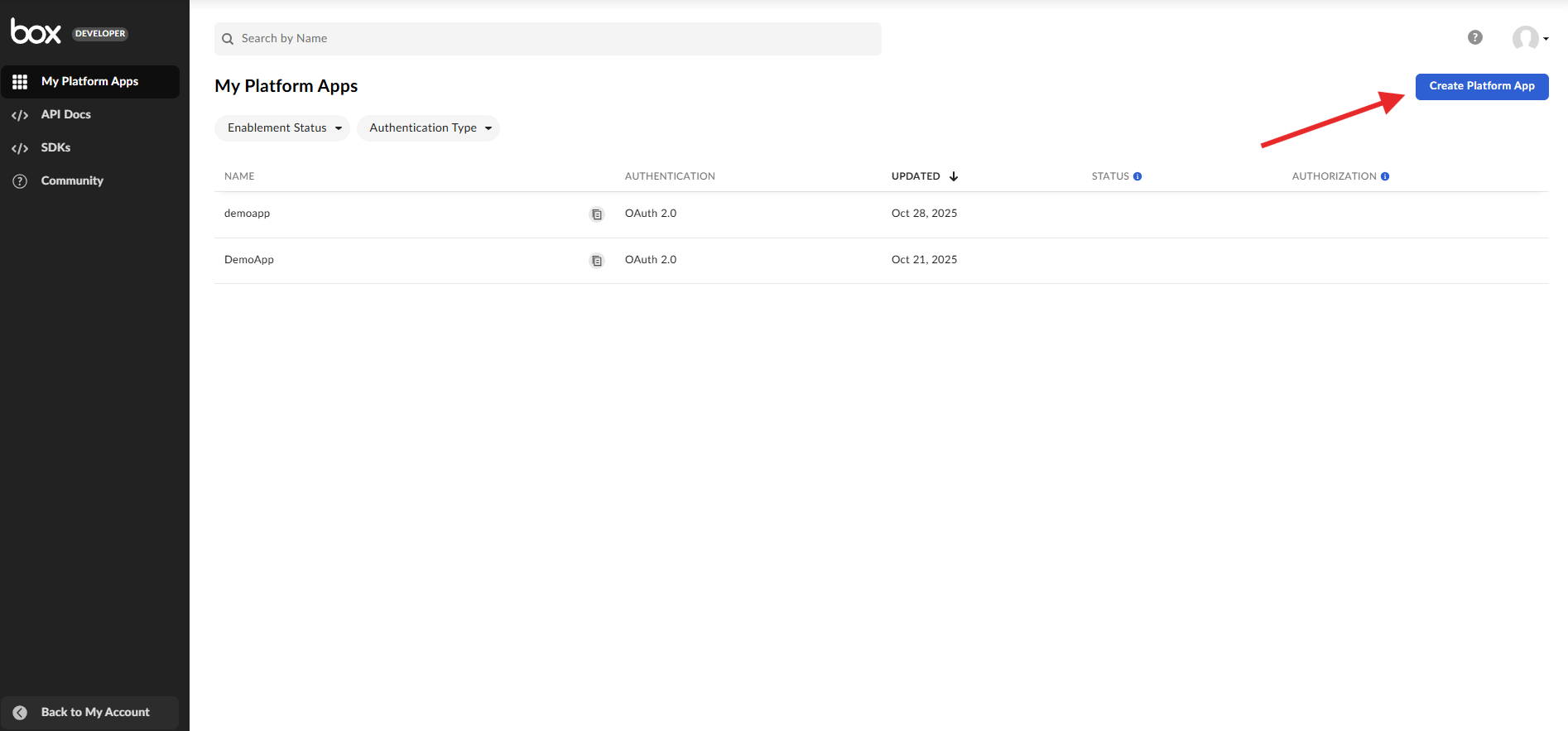Open the help question mark icon
Screen dimensions: 1568x731
tap(1475, 37)
